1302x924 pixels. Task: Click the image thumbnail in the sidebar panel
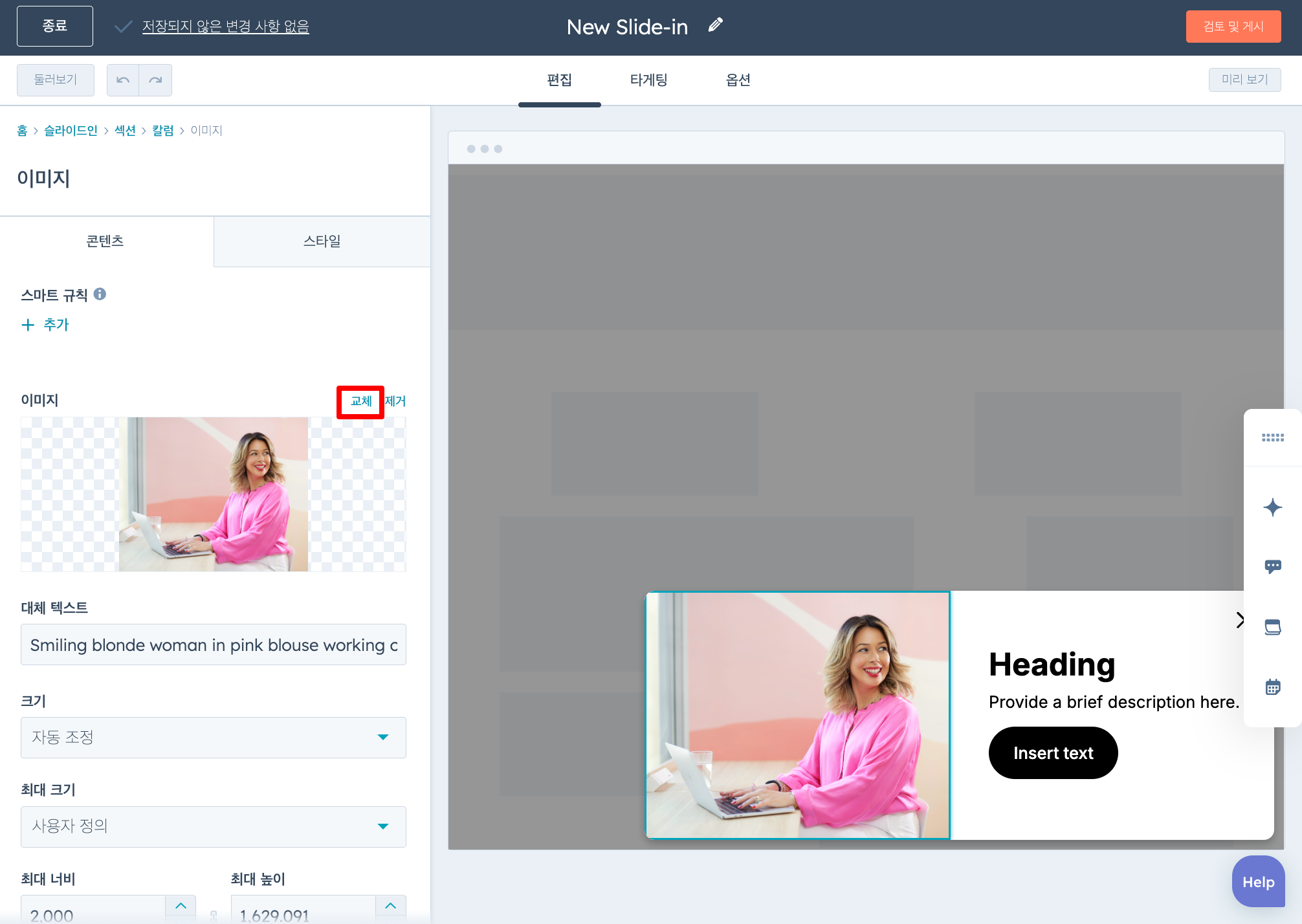click(214, 494)
